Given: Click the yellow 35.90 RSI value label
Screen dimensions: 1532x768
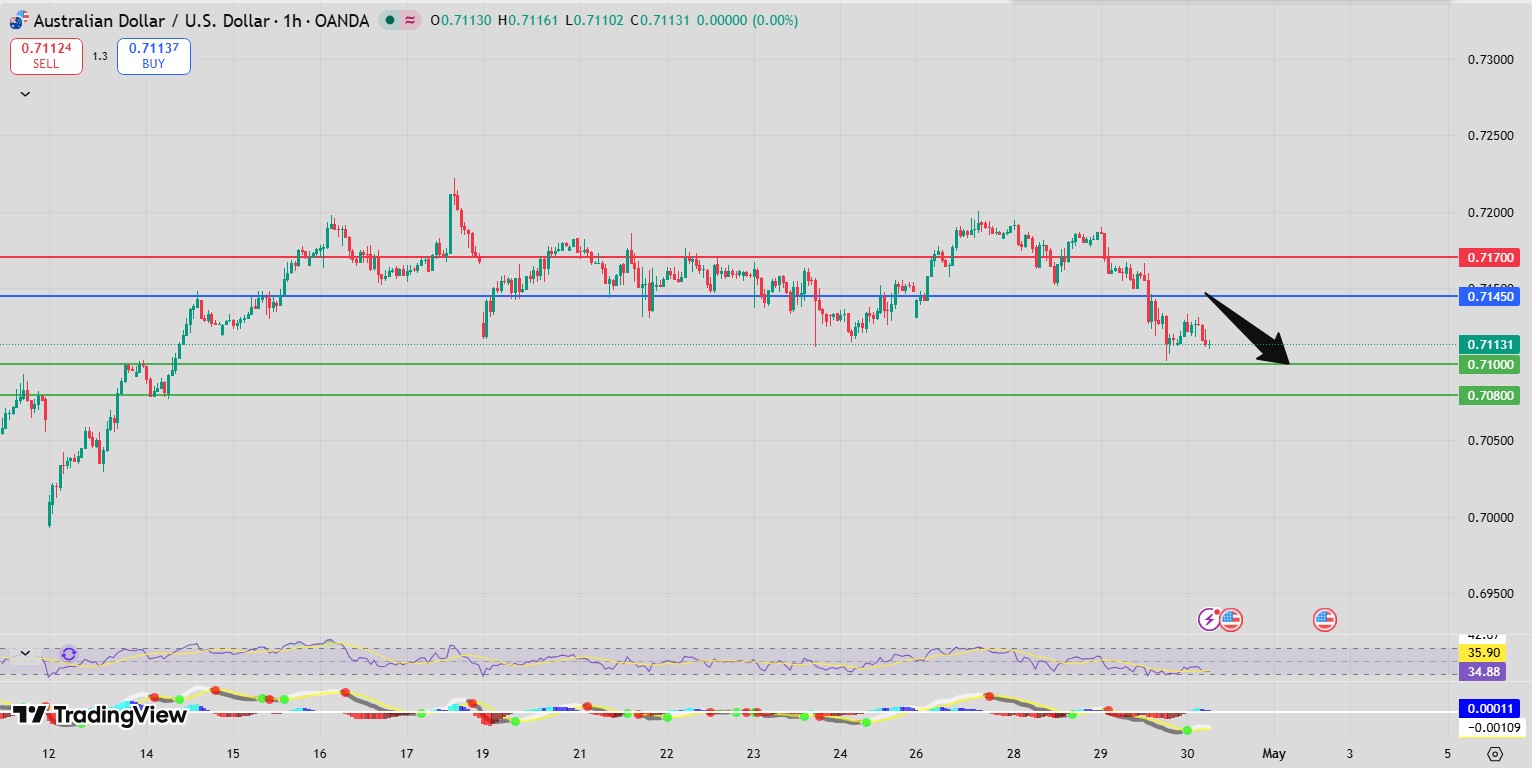Looking at the screenshot, I should [1480, 652].
